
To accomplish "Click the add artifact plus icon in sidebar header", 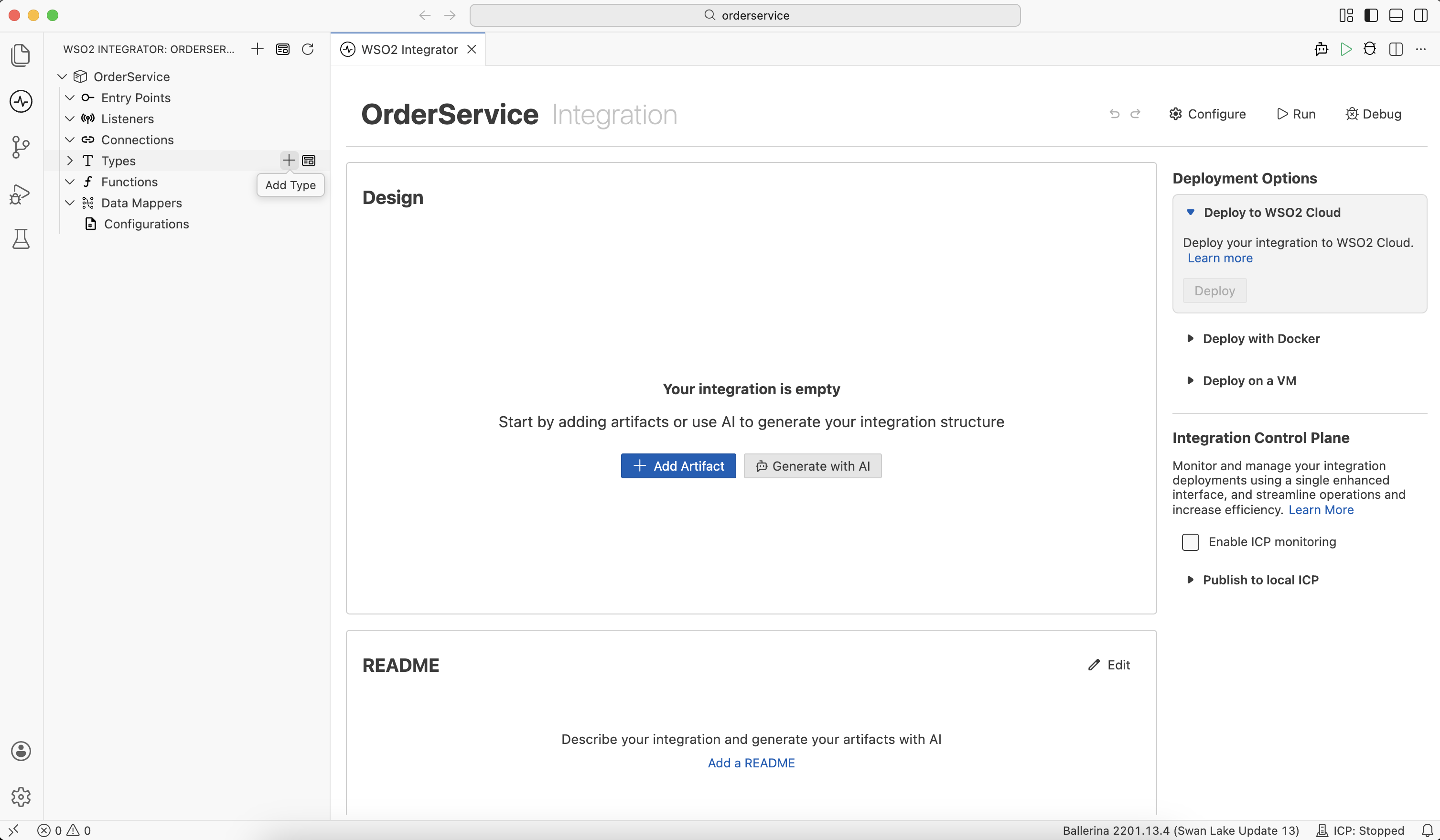I will click(x=258, y=49).
